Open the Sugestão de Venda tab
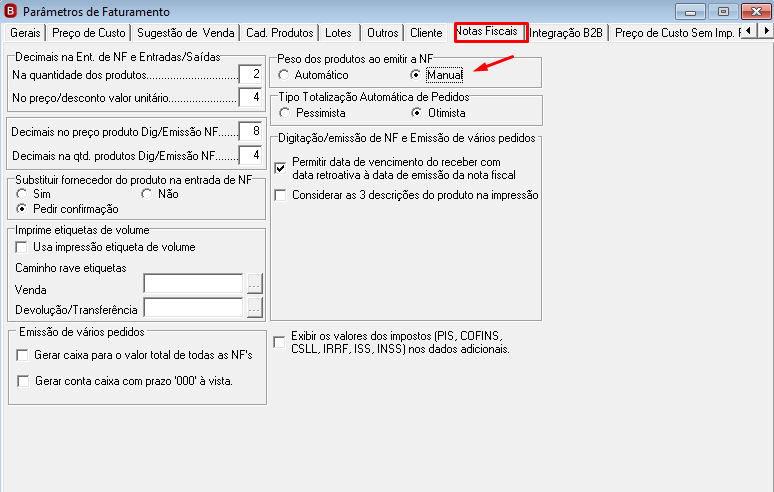This screenshot has height=492, width=774. [x=186, y=33]
